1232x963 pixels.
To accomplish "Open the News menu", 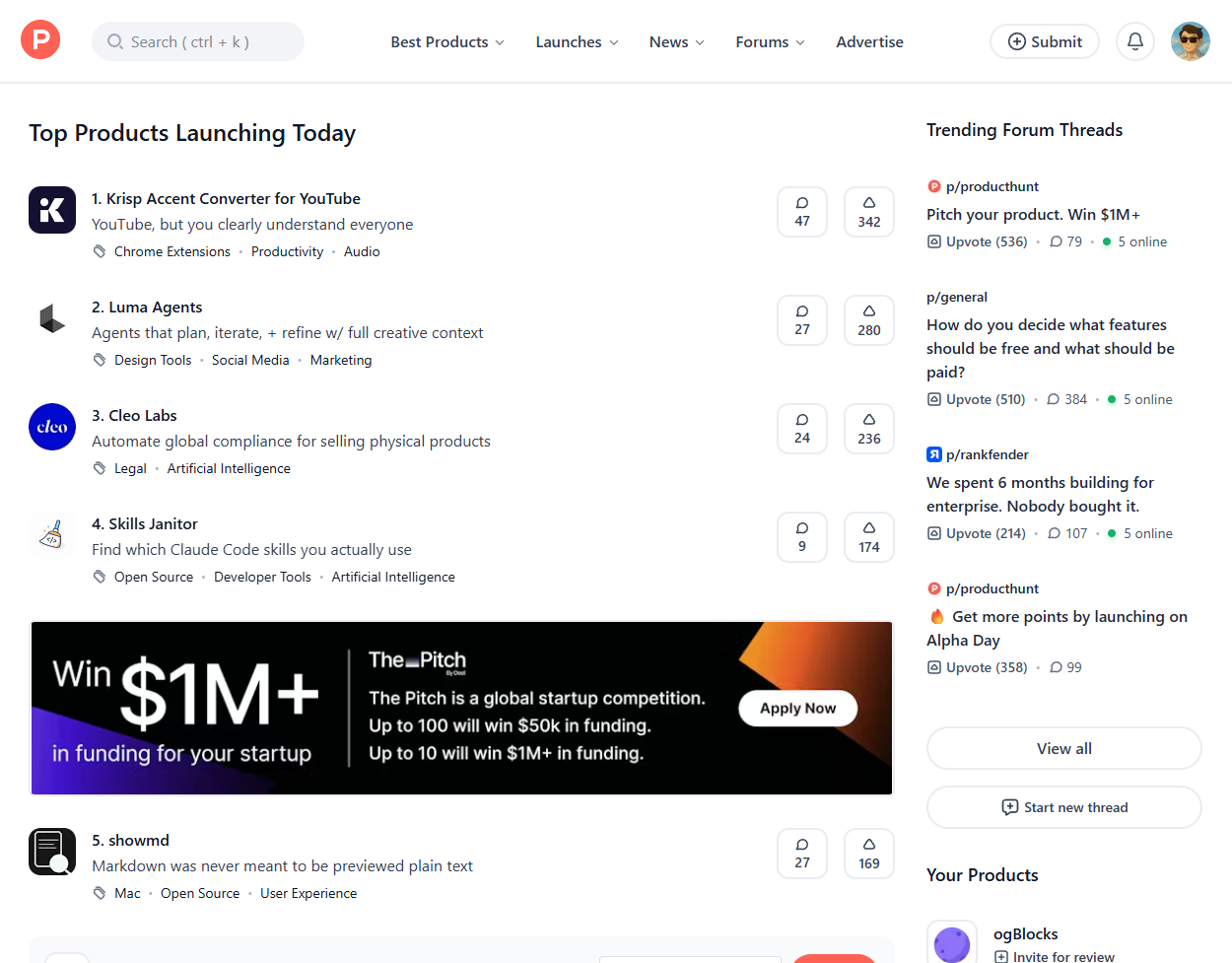I will tap(676, 41).
